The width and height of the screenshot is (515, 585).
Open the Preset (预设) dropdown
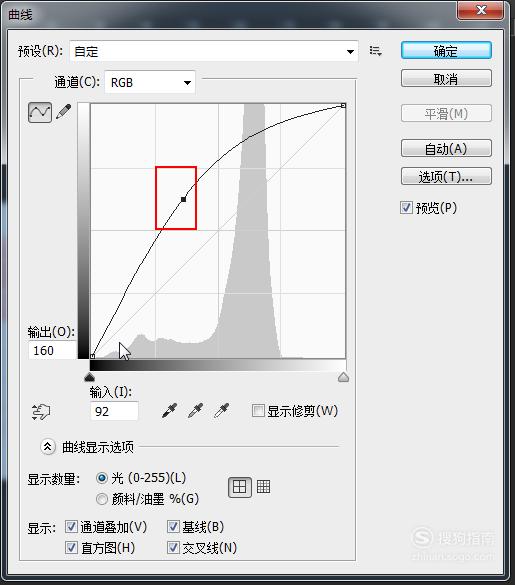tap(214, 51)
